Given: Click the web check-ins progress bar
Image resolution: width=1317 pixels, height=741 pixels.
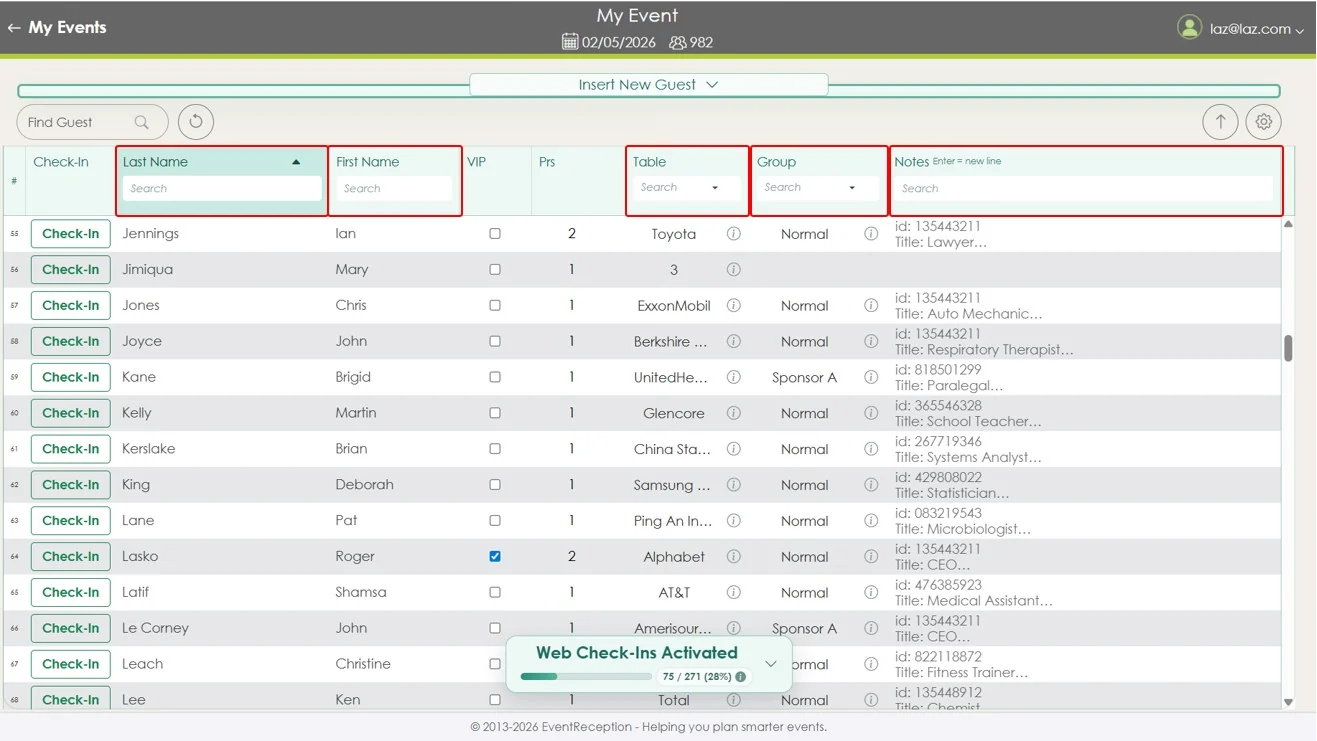Looking at the screenshot, I should pyautogui.click(x=586, y=677).
